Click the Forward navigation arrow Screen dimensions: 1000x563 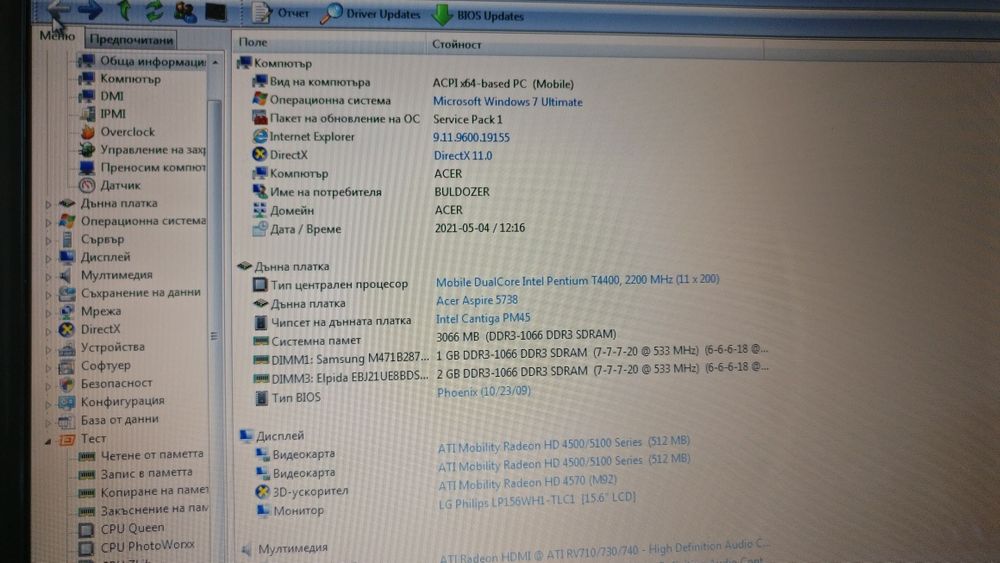point(90,10)
